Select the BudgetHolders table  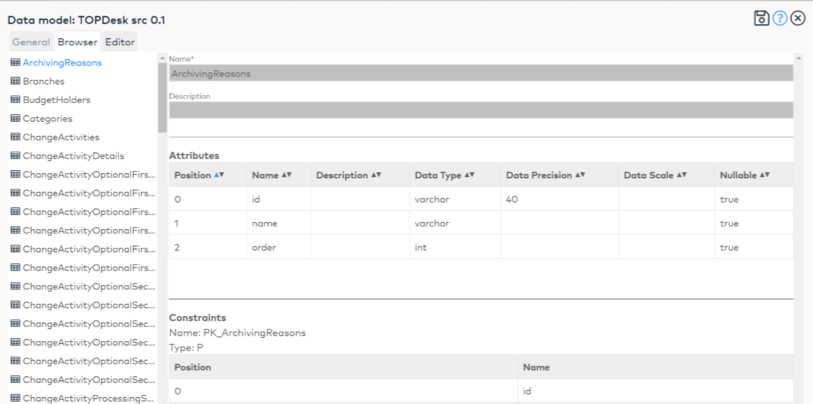(57, 100)
